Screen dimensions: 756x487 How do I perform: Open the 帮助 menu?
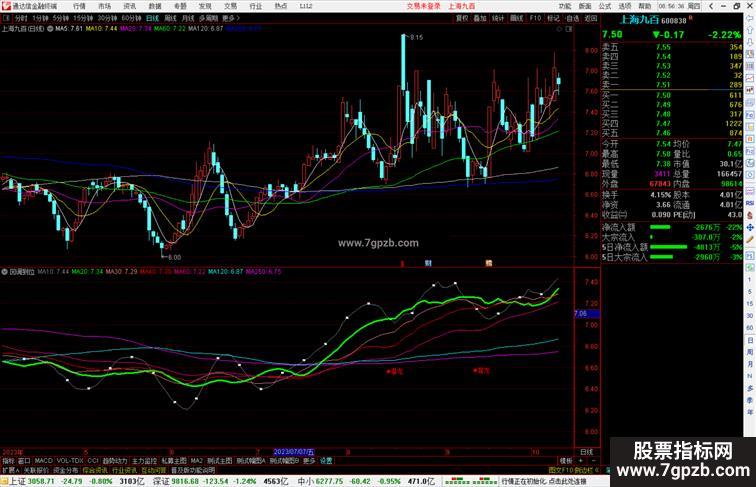645,6
